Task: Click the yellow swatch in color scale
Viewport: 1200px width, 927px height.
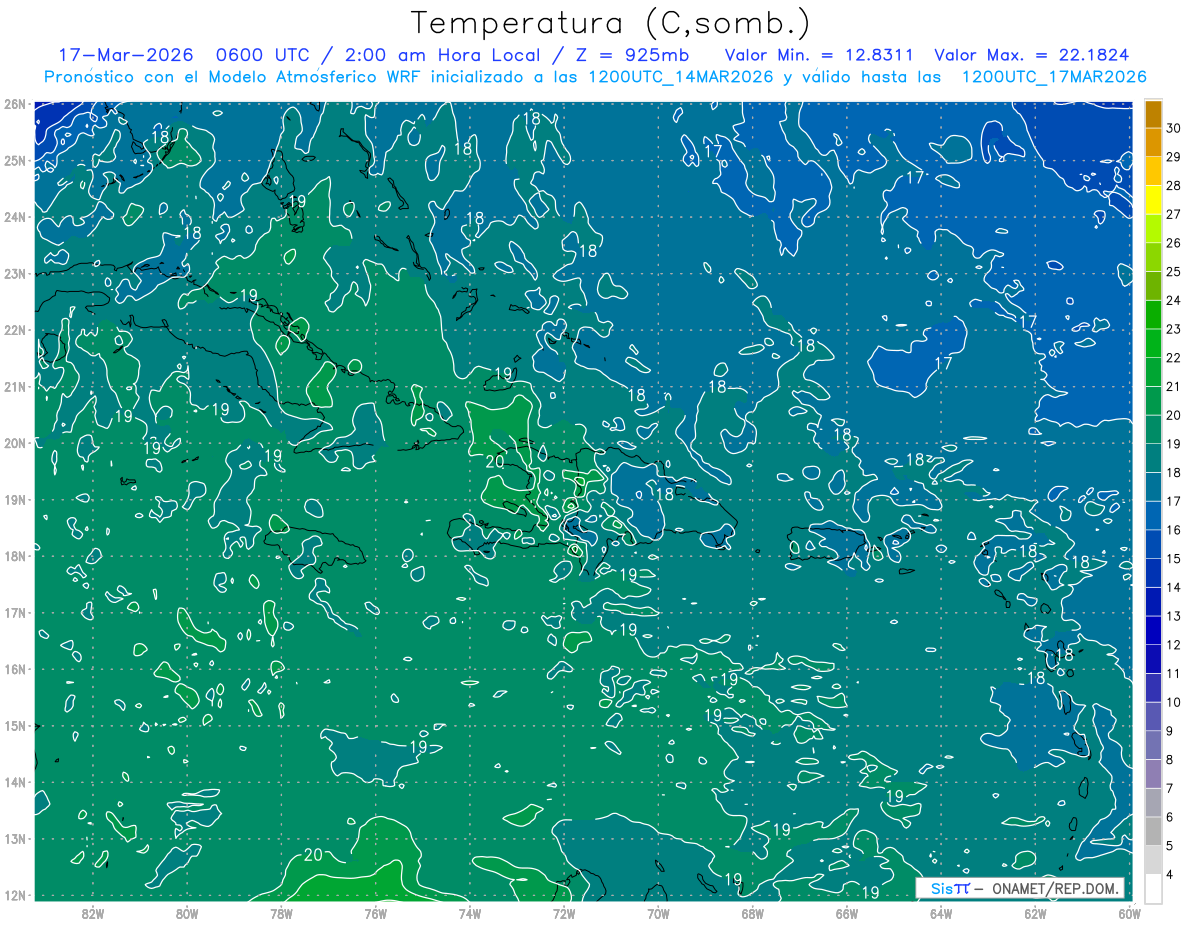Action: point(1153,200)
